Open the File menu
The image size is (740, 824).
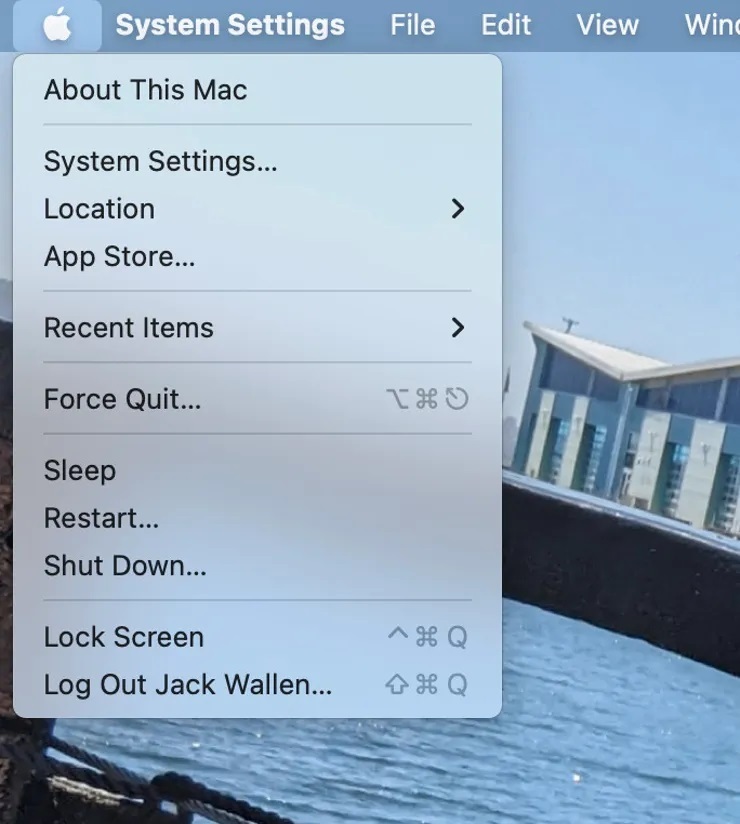(413, 25)
